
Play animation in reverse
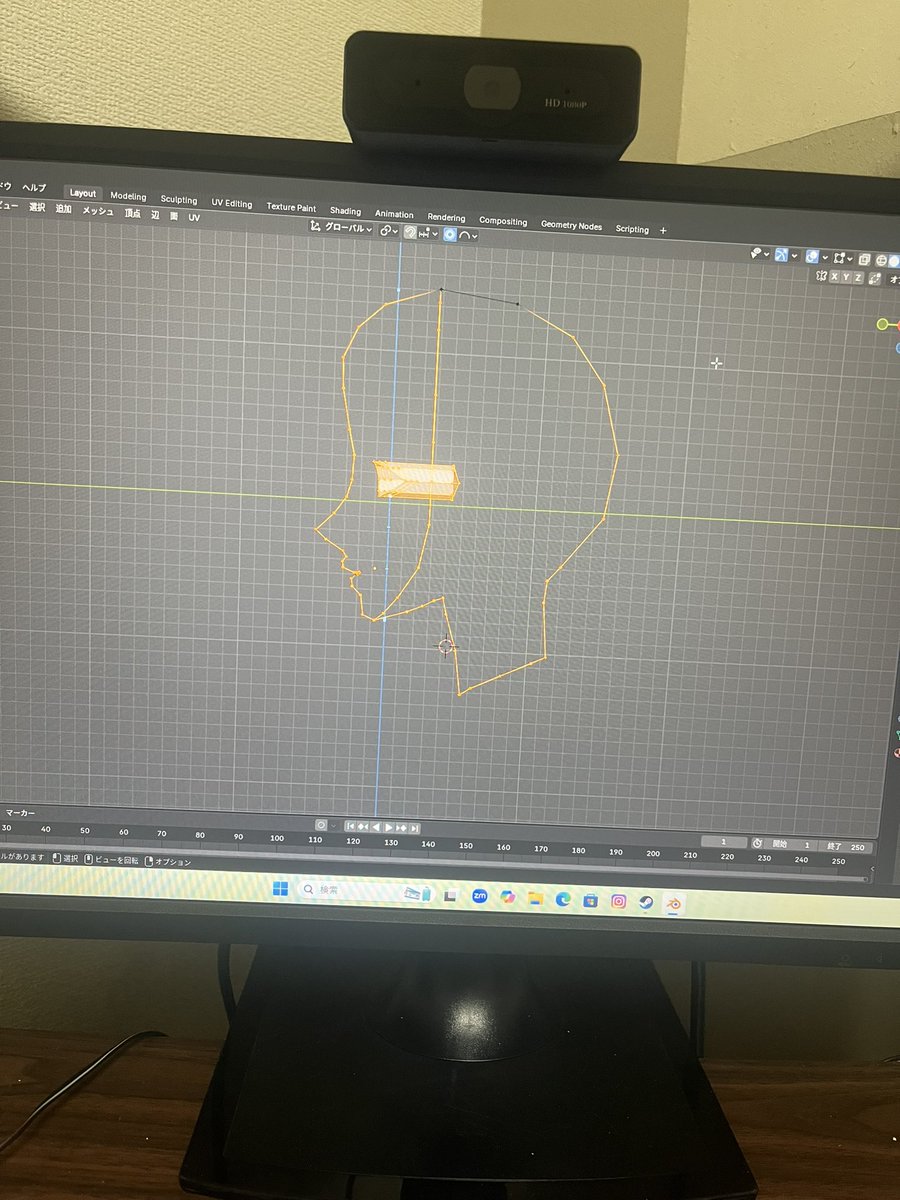click(376, 827)
